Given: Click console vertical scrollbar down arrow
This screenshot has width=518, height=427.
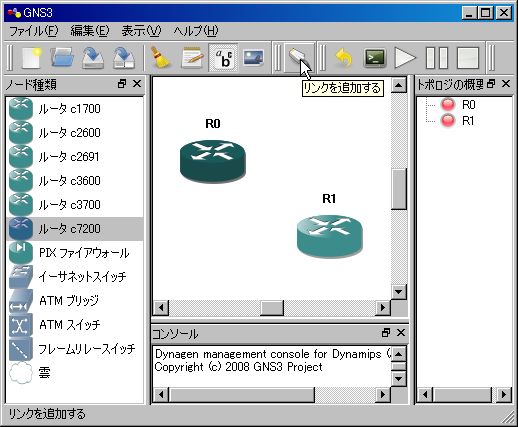Looking at the screenshot, I should tap(399, 379).
